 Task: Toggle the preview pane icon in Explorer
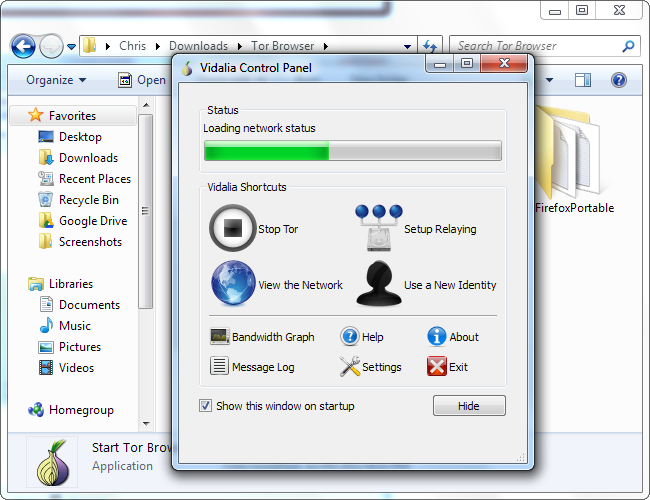(x=582, y=80)
